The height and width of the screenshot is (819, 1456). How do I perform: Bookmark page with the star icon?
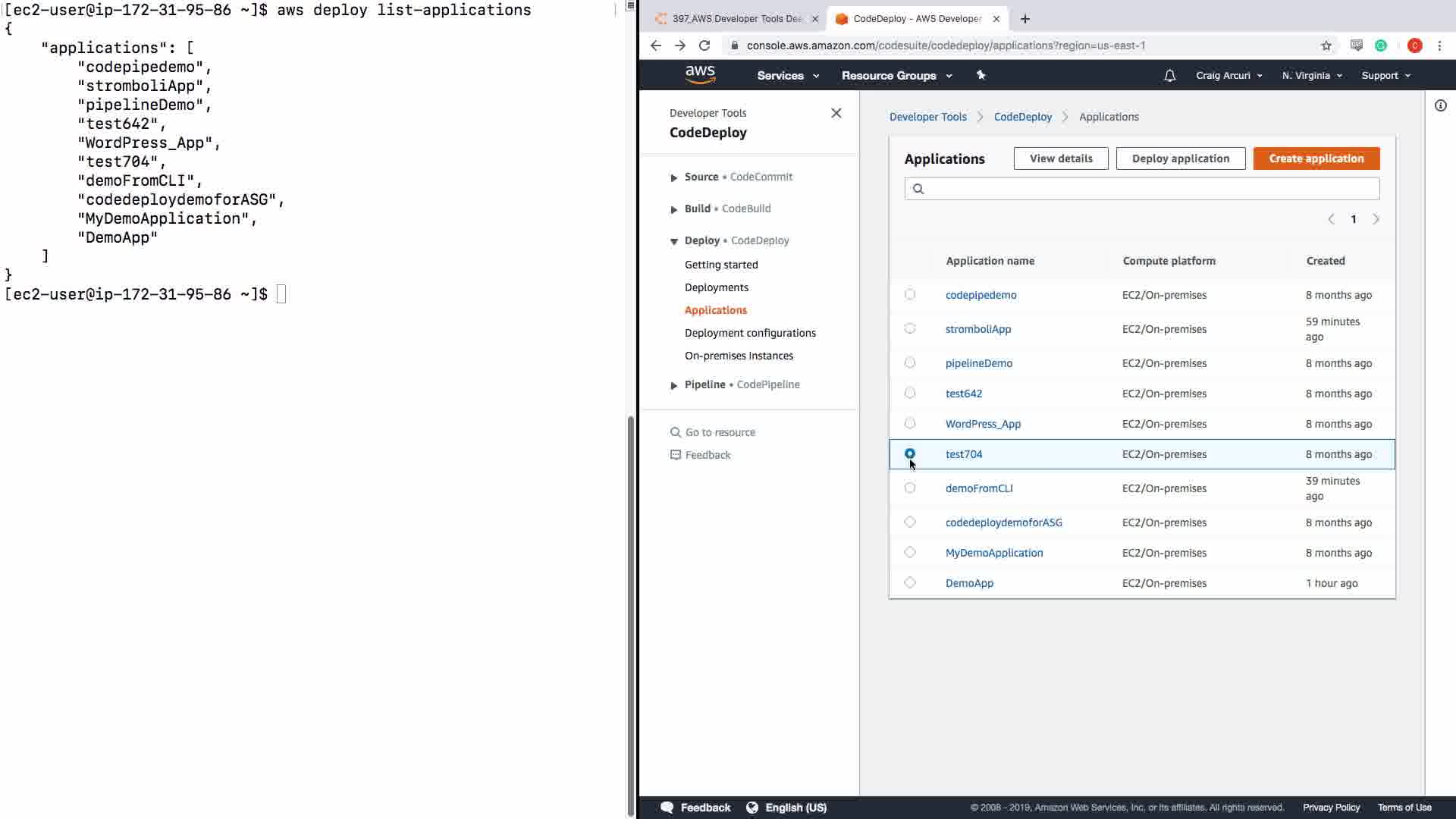[x=1326, y=45]
